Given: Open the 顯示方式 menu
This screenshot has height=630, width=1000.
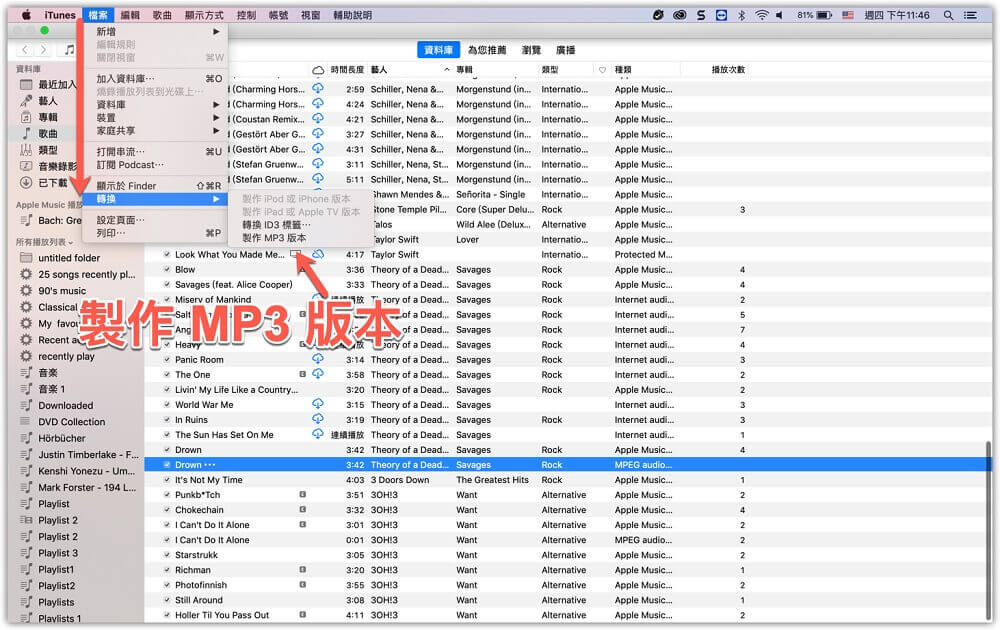Looking at the screenshot, I should [204, 15].
